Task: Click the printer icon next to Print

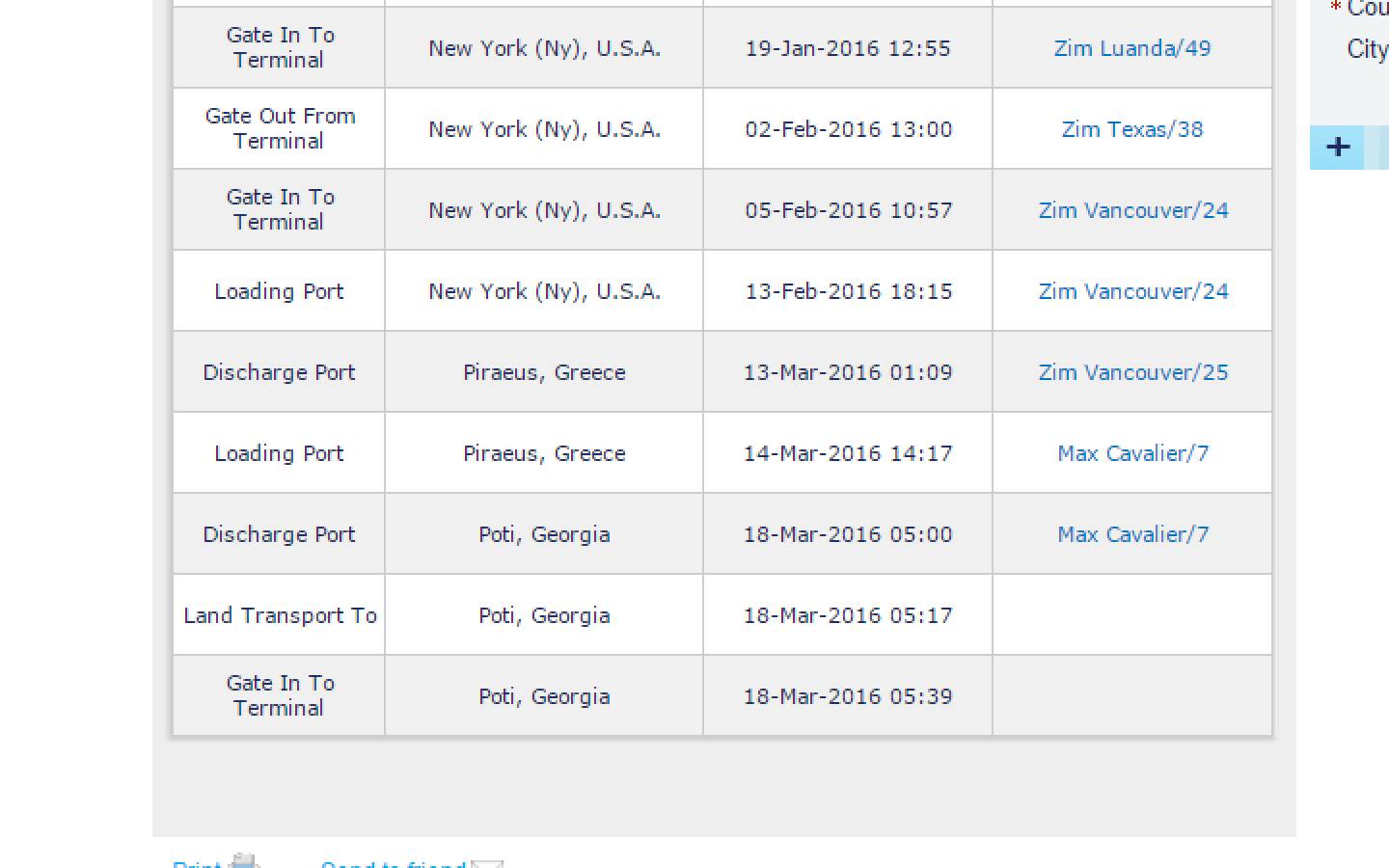Action: [245, 861]
